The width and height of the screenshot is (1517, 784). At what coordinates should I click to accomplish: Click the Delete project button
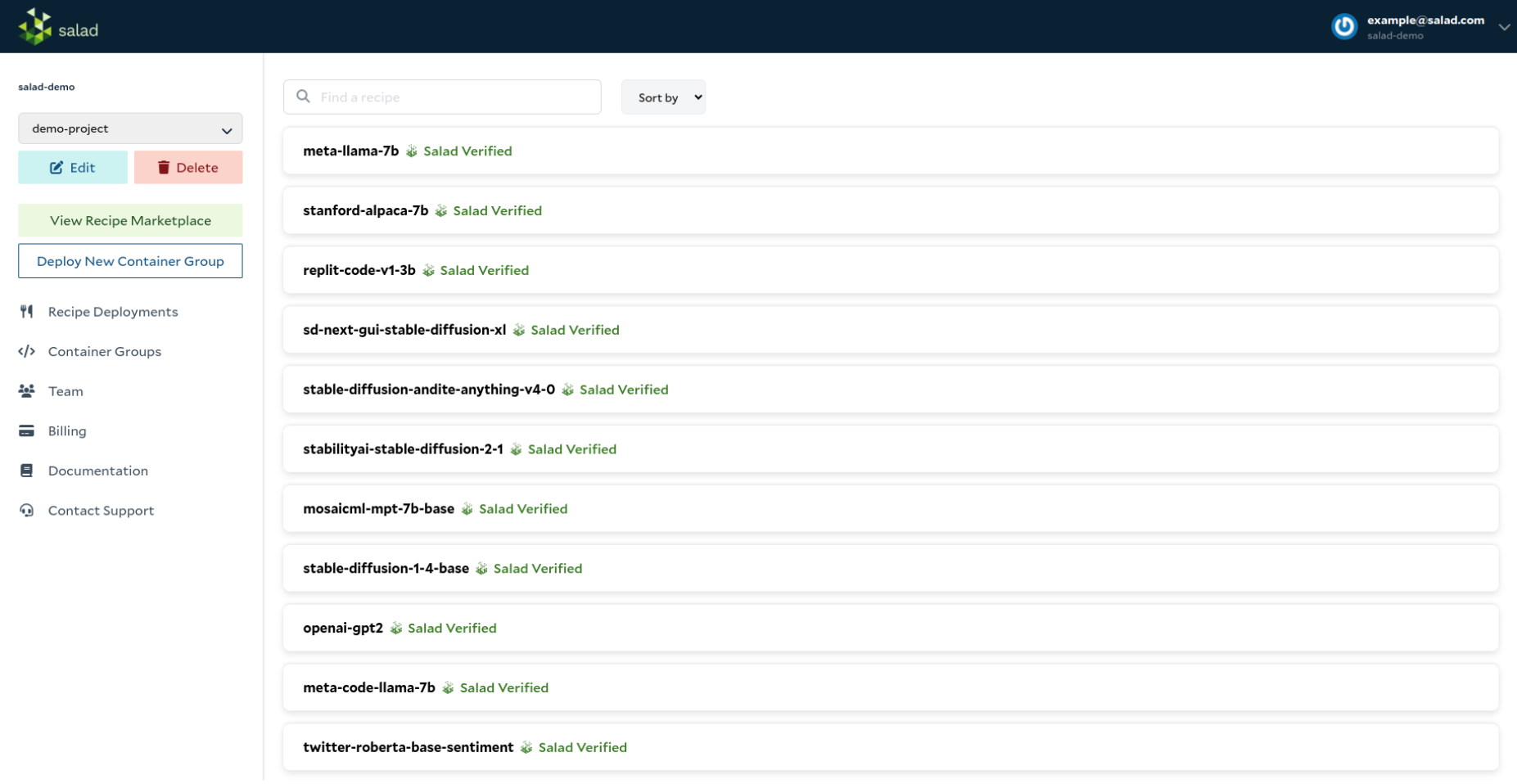click(188, 168)
